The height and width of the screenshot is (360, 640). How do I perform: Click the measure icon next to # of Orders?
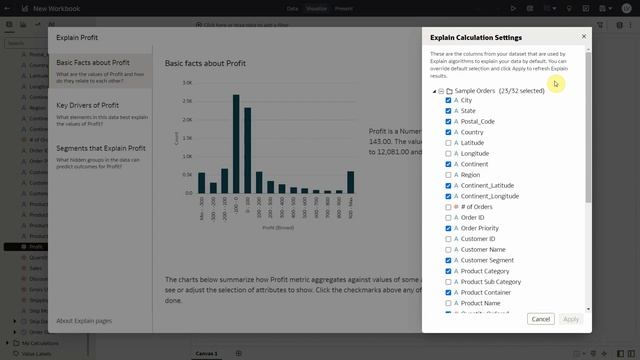[456, 207]
